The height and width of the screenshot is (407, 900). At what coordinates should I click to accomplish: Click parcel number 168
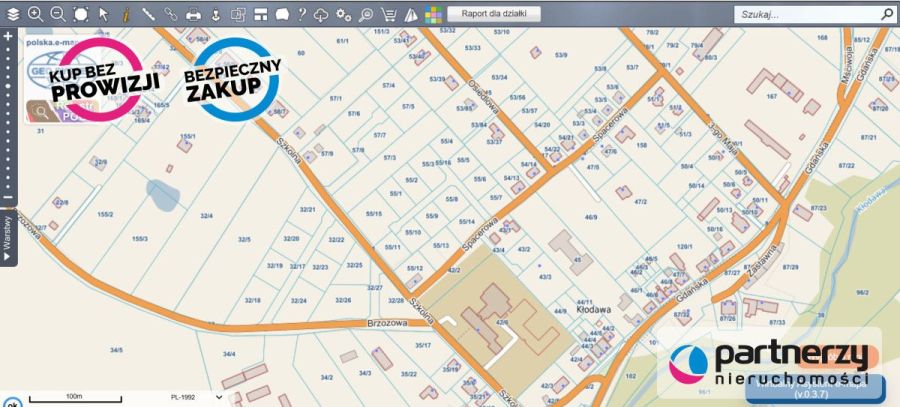(x=823, y=38)
